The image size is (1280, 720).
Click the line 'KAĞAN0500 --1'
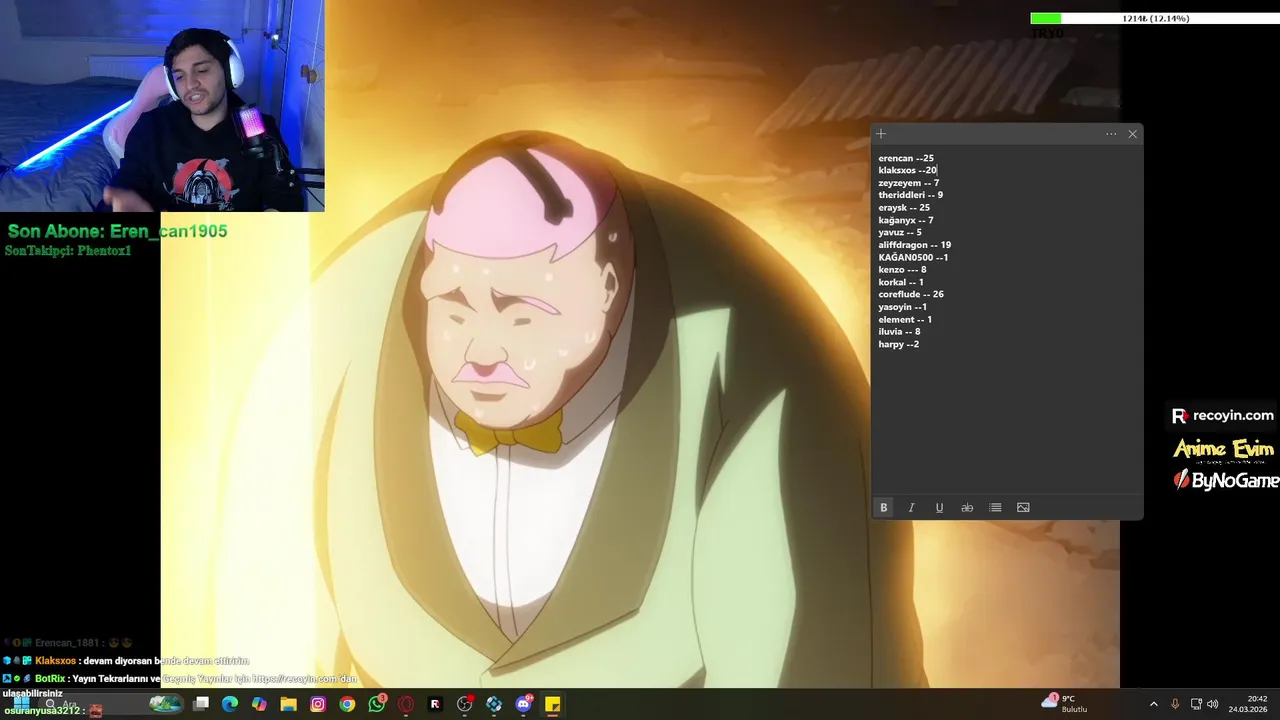coord(913,257)
